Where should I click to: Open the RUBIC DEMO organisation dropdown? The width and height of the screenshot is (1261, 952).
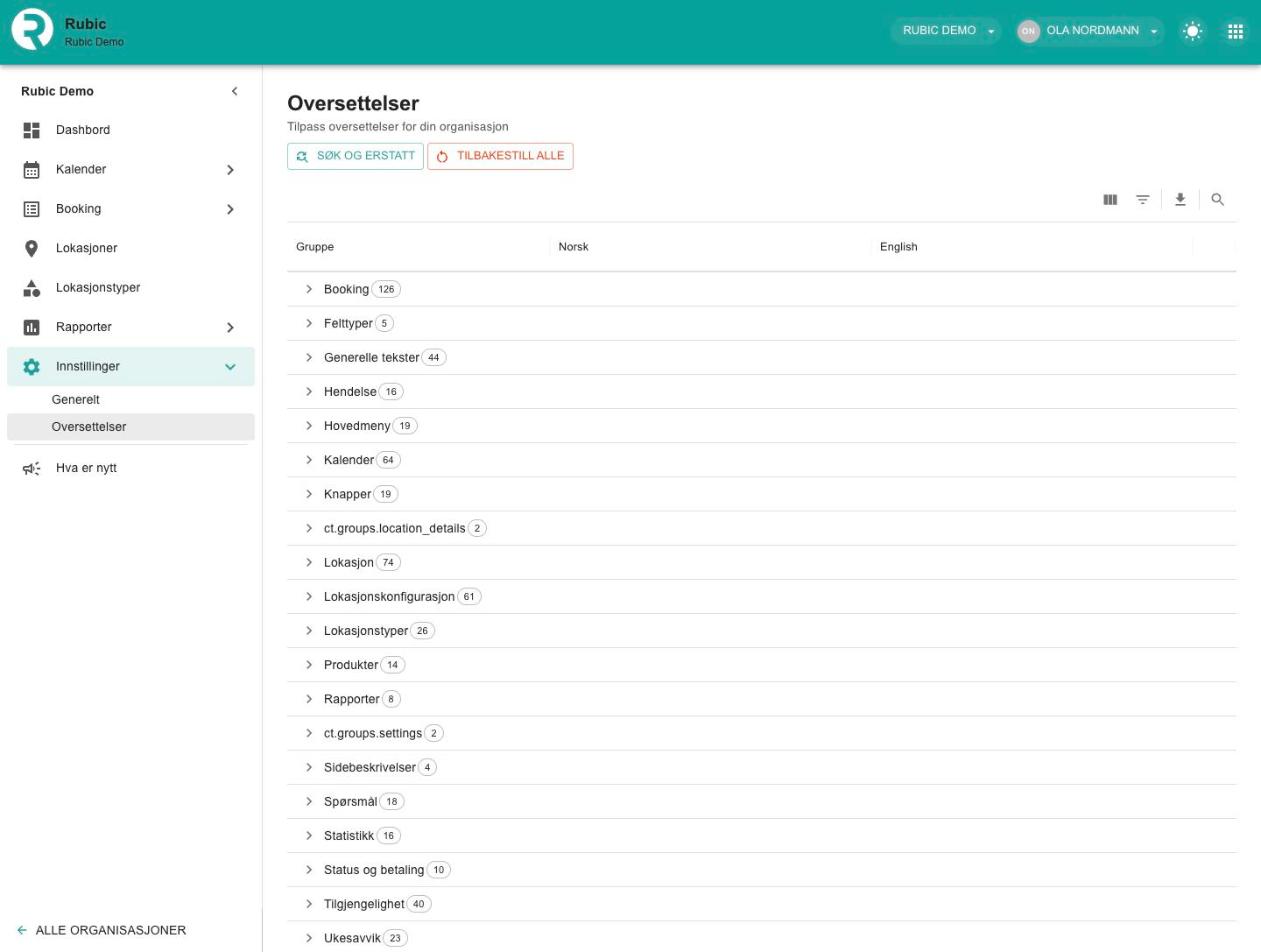coord(946,31)
